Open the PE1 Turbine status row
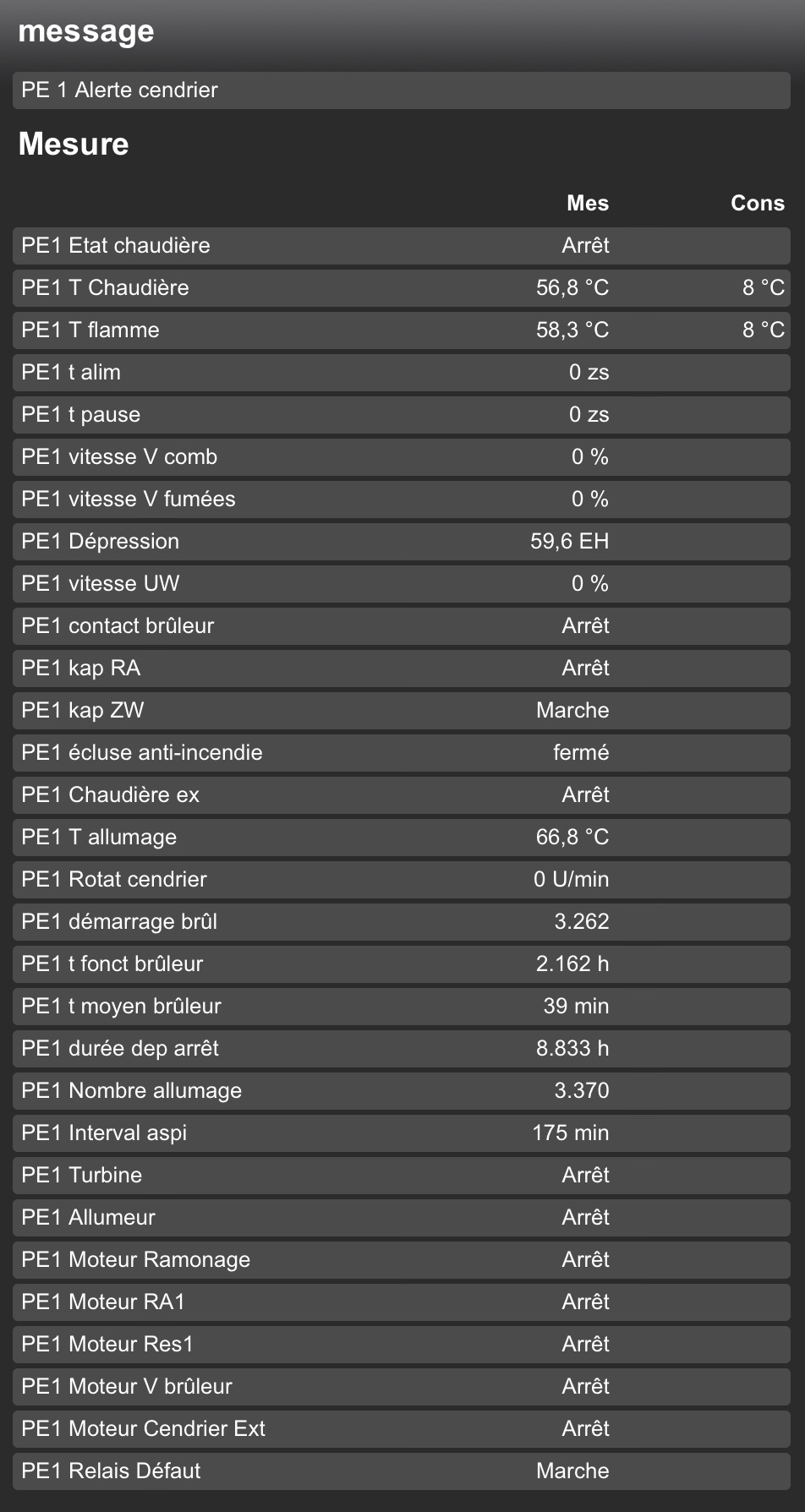805x1512 pixels. tap(401, 1175)
